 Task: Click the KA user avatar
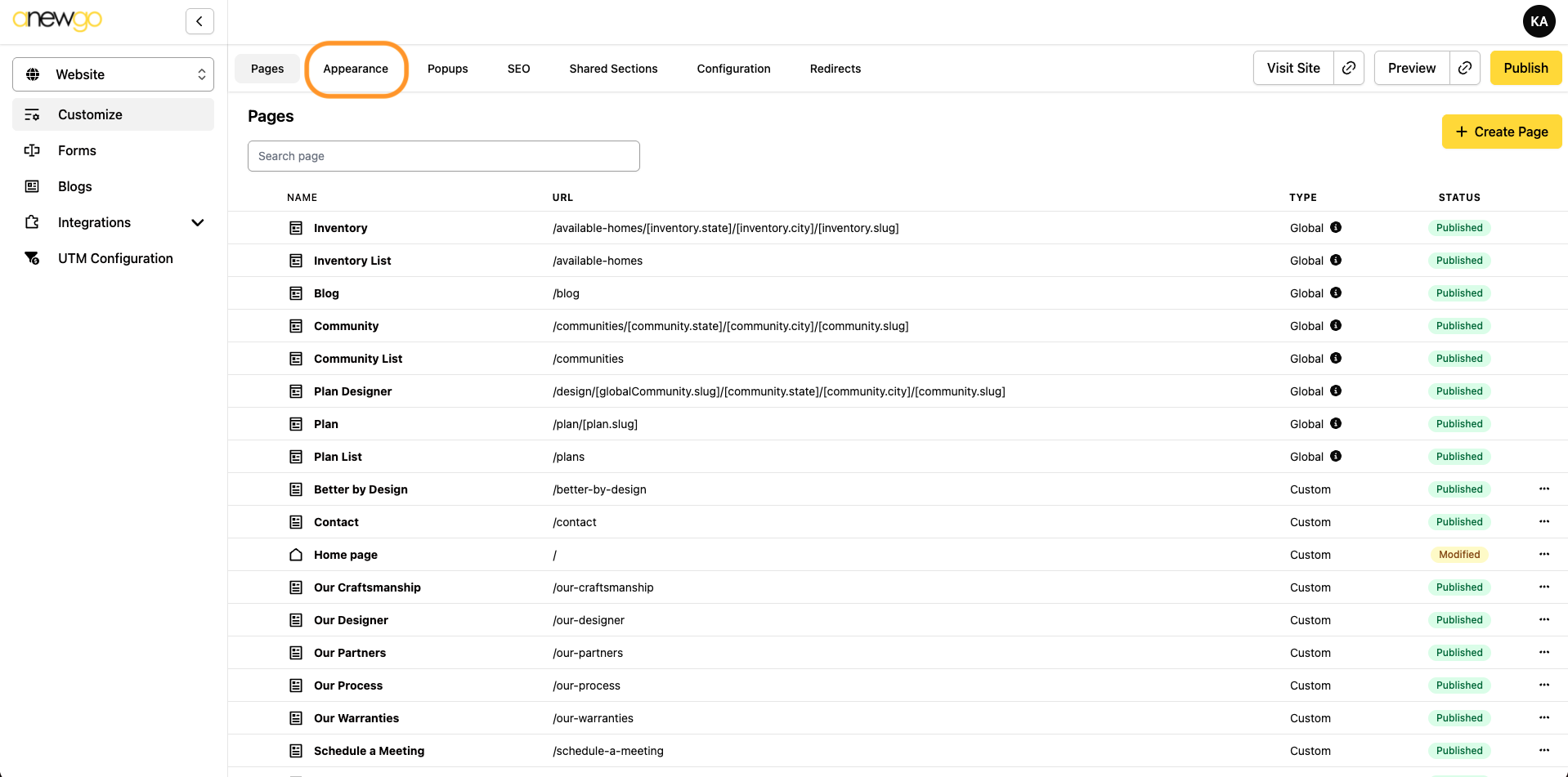click(x=1539, y=21)
